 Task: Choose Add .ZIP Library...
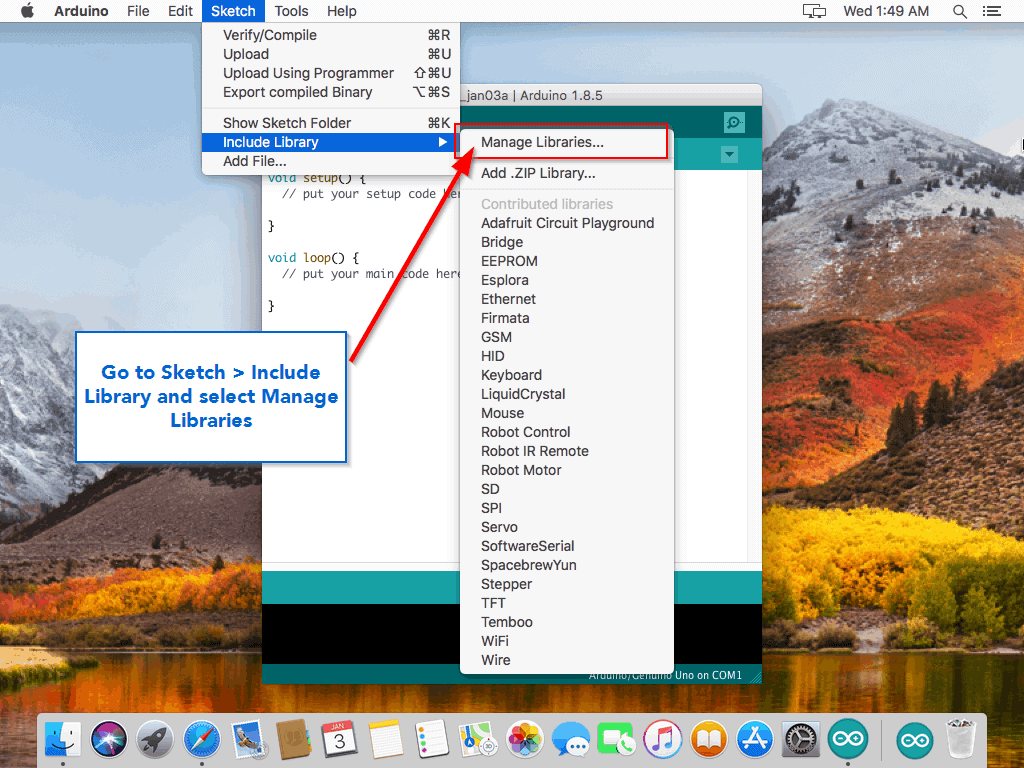click(567, 173)
